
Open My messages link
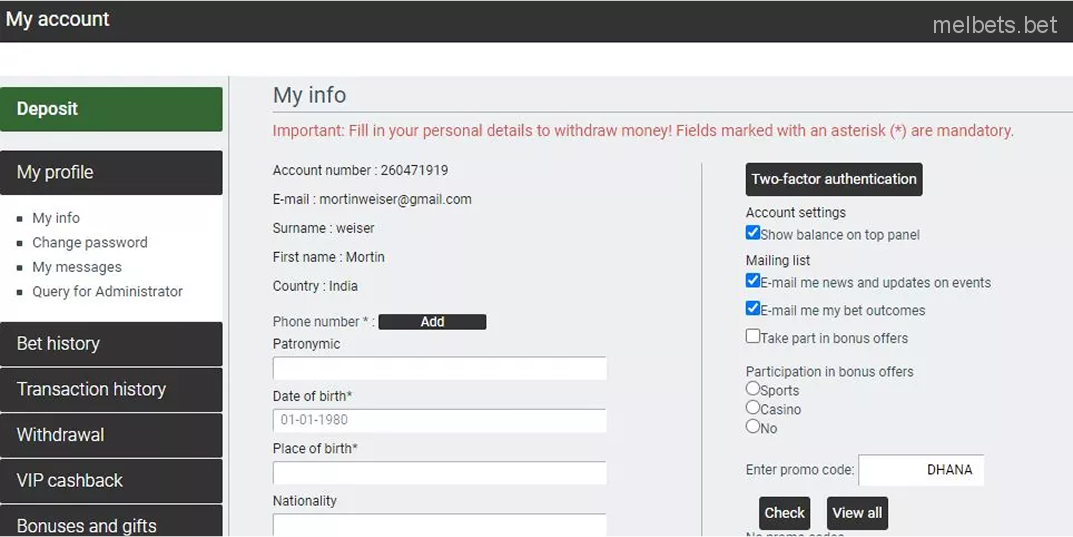coord(77,267)
